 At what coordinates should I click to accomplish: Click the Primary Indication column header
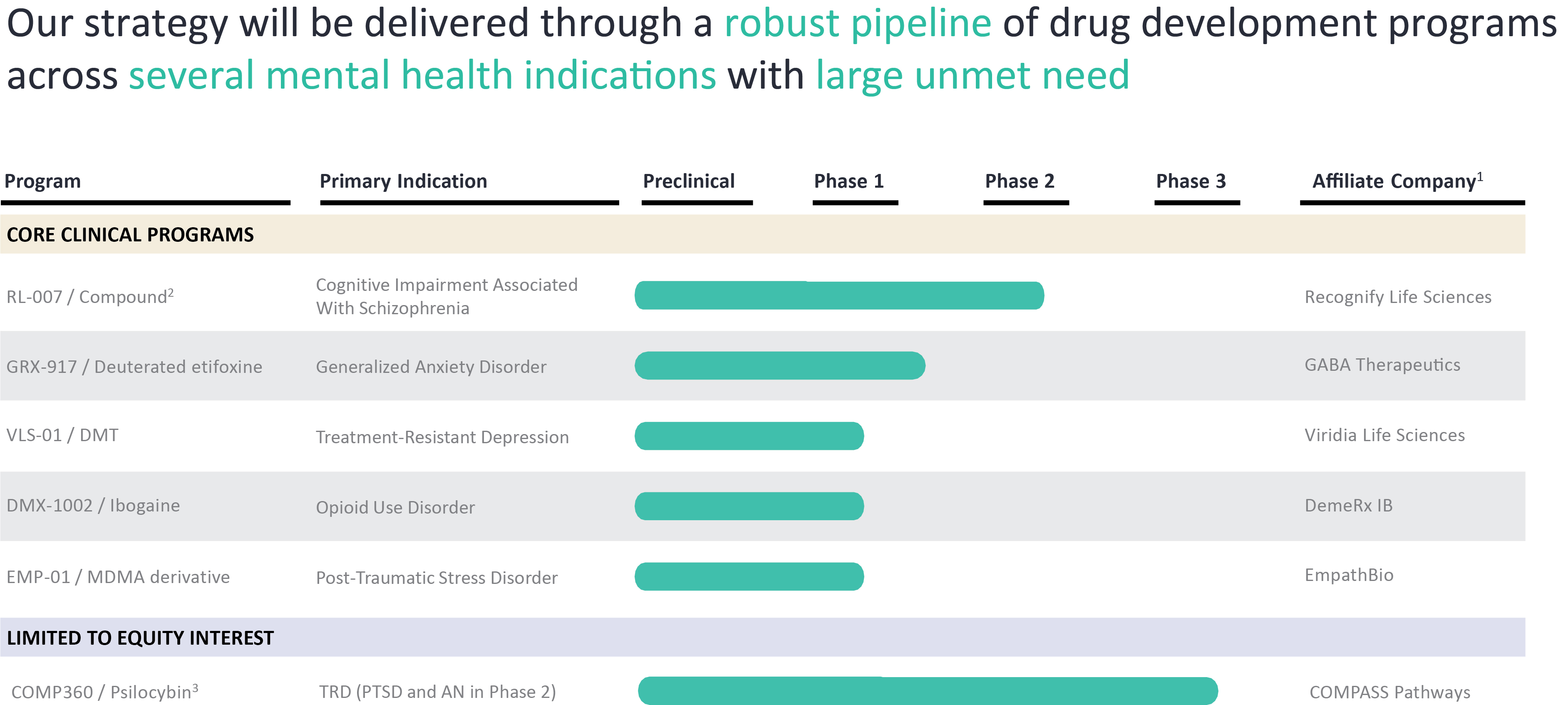pyautogui.click(x=403, y=181)
